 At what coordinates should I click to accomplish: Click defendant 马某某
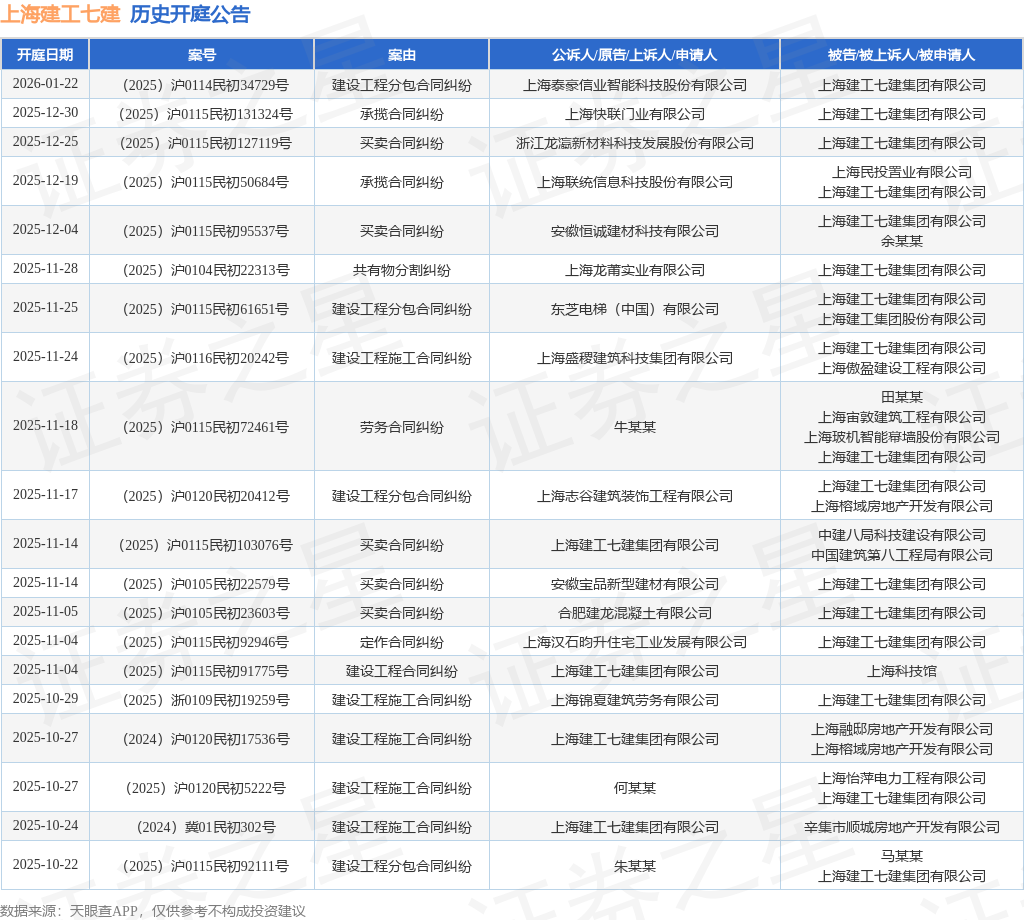pos(902,856)
